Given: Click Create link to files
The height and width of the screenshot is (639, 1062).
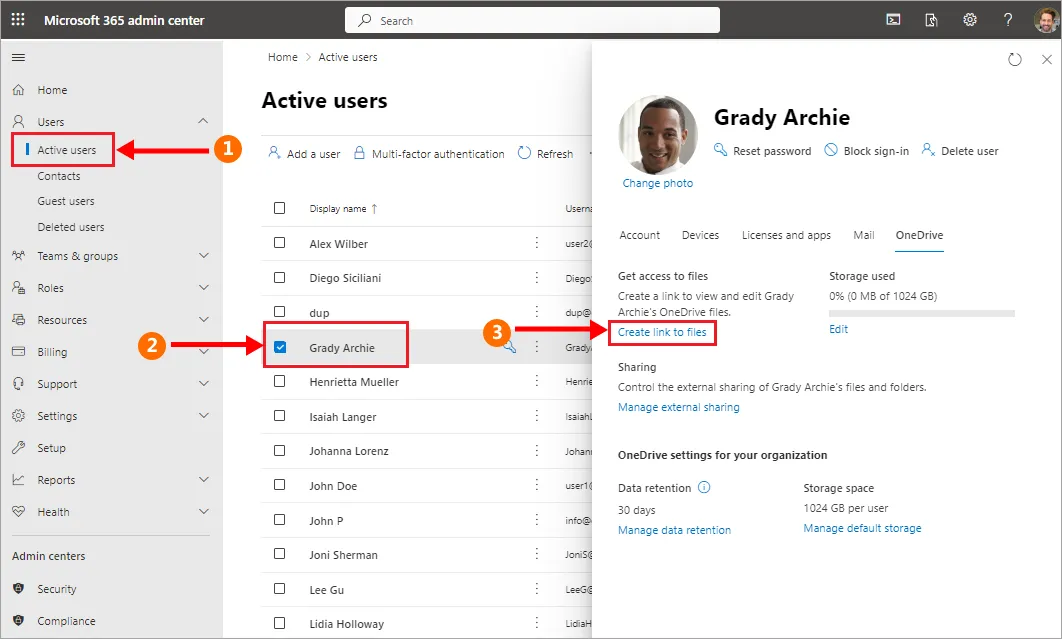Looking at the screenshot, I should 662,332.
